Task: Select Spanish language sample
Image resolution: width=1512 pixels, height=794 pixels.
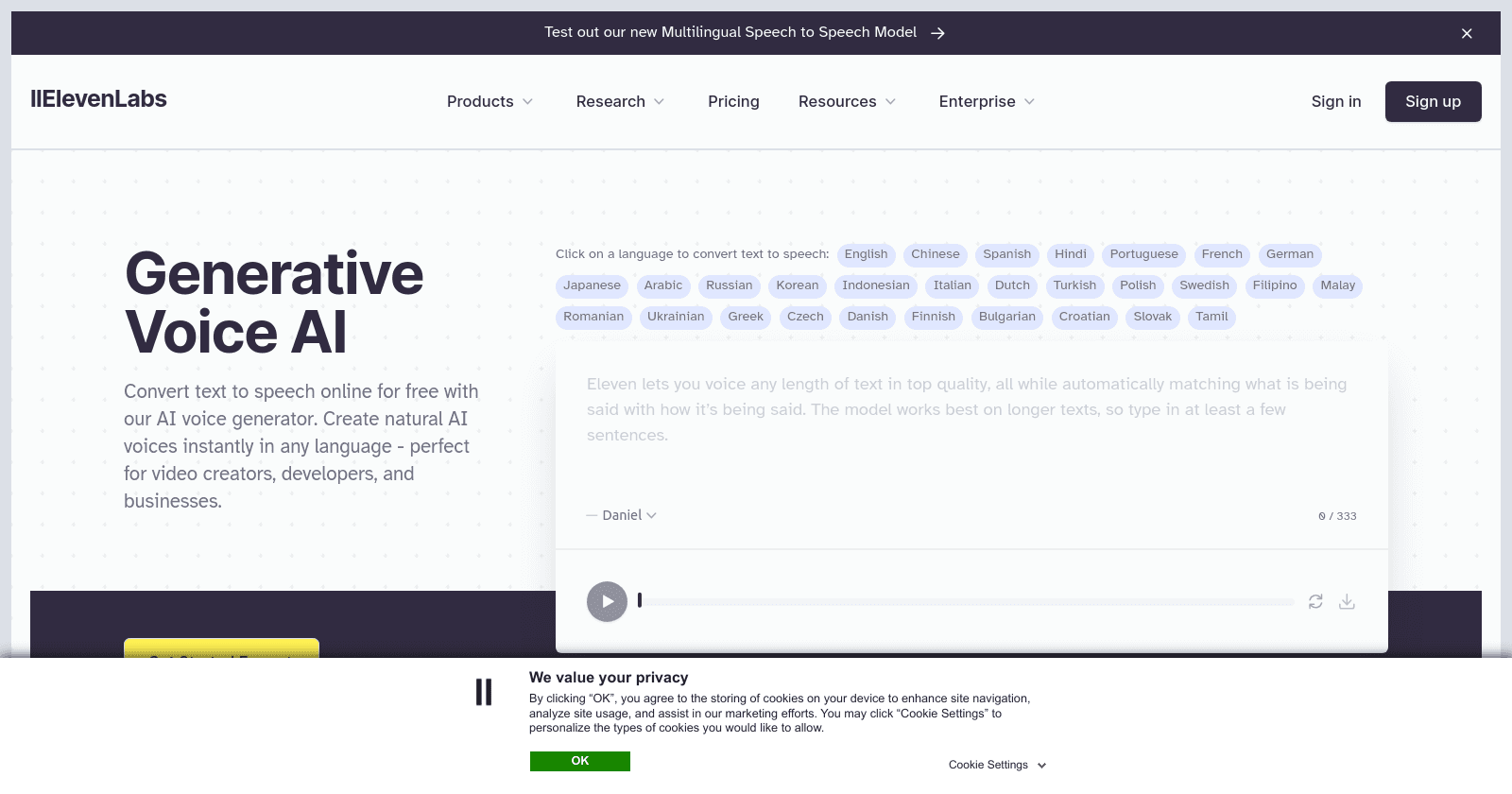Action: coord(1007,254)
